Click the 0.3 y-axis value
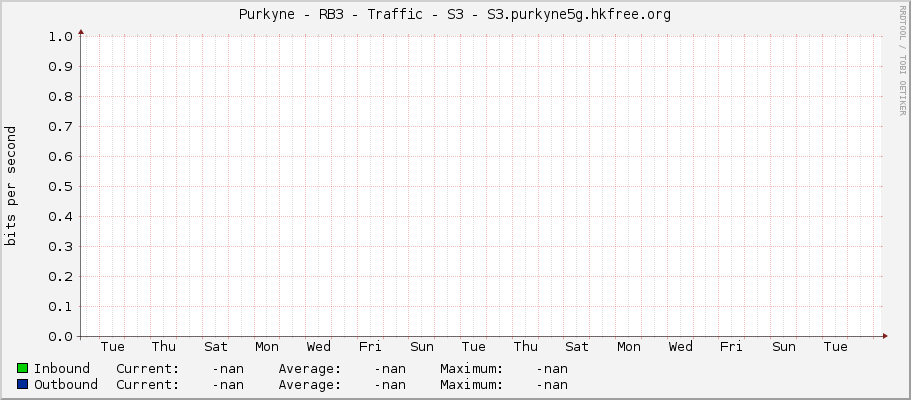The width and height of the screenshot is (911, 400). coord(60,247)
